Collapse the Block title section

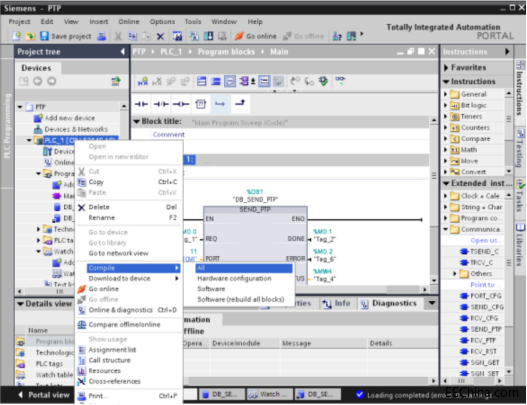[x=136, y=121]
